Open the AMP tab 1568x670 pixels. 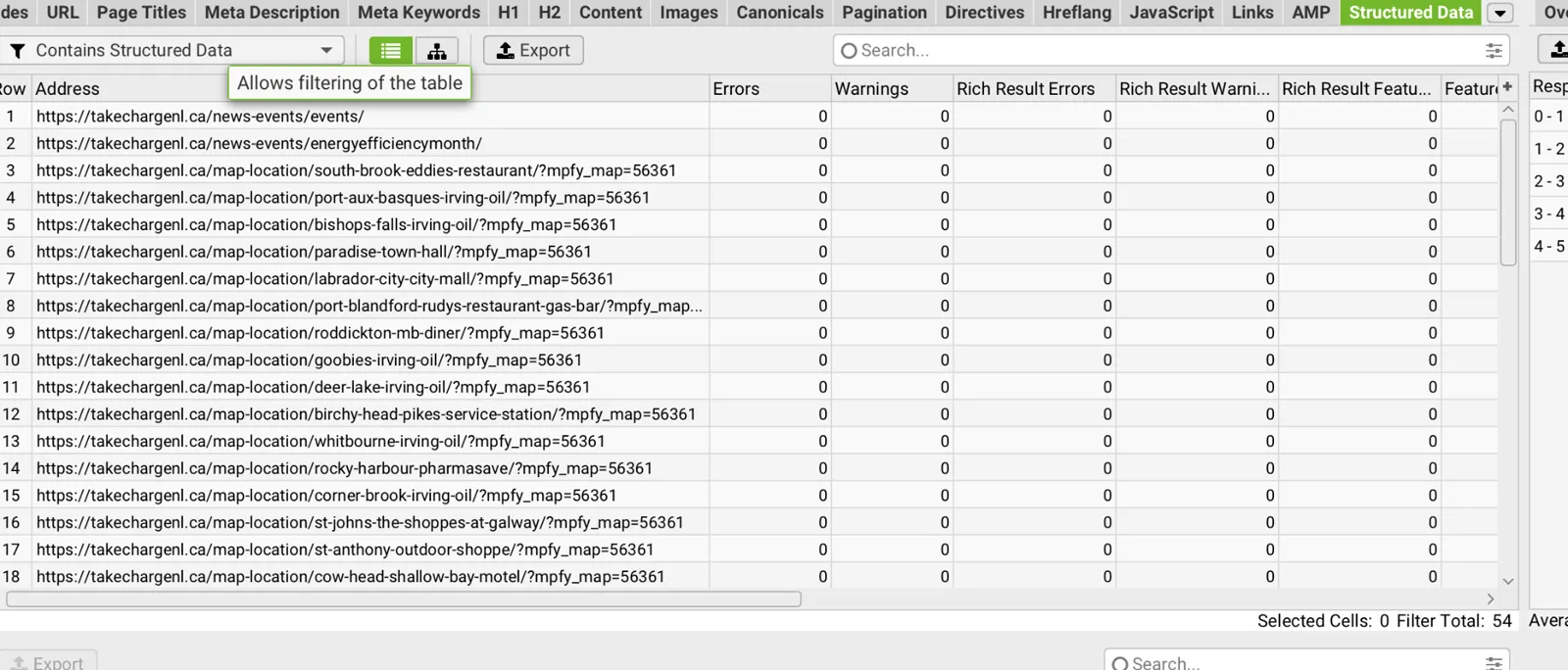pyautogui.click(x=1311, y=12)
